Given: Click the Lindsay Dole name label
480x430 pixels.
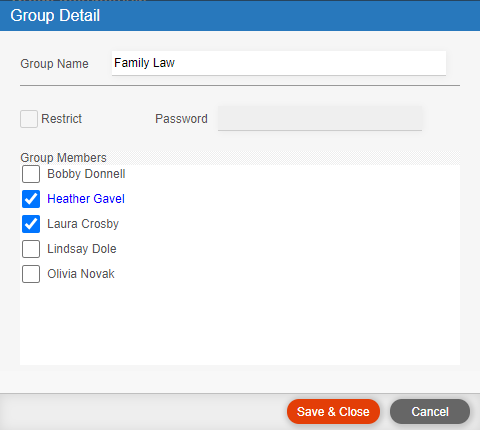Looking at the screenshot, I should coord(82,249).
